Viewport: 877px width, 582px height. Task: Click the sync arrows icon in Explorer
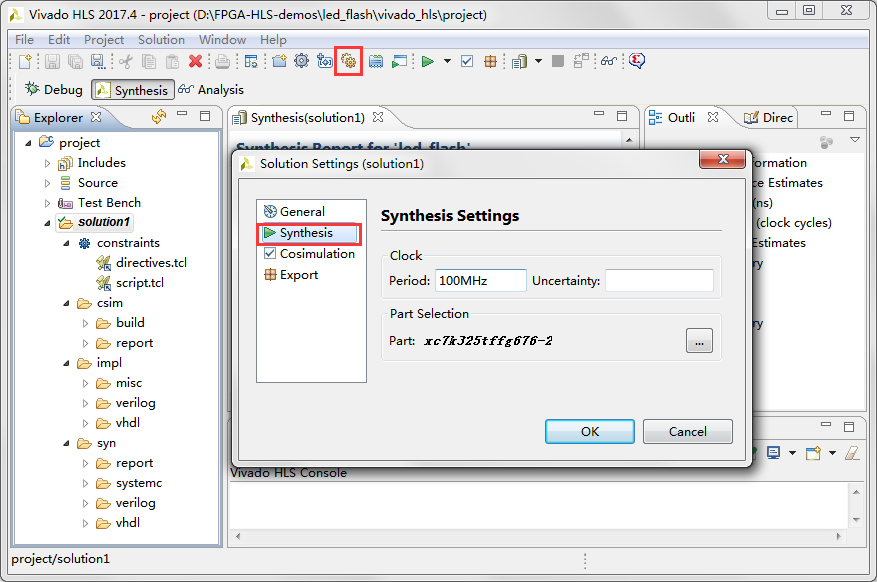(159, 117)
